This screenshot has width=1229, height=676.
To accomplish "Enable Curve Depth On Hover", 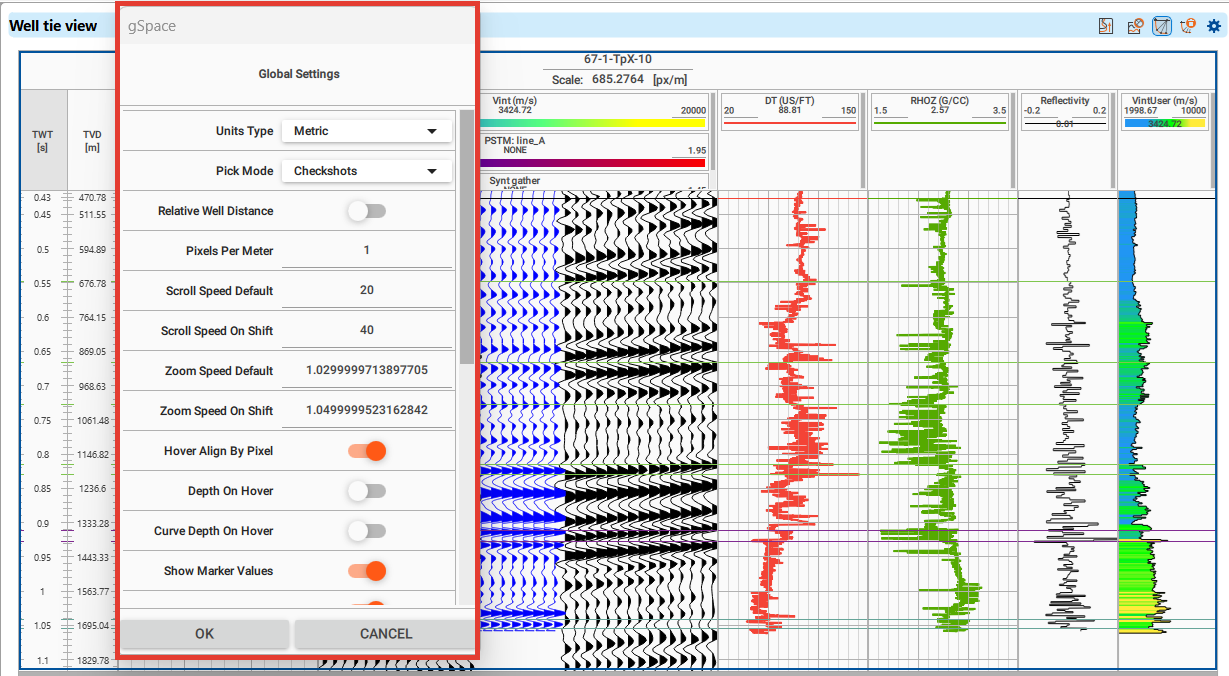I will 367,531.
